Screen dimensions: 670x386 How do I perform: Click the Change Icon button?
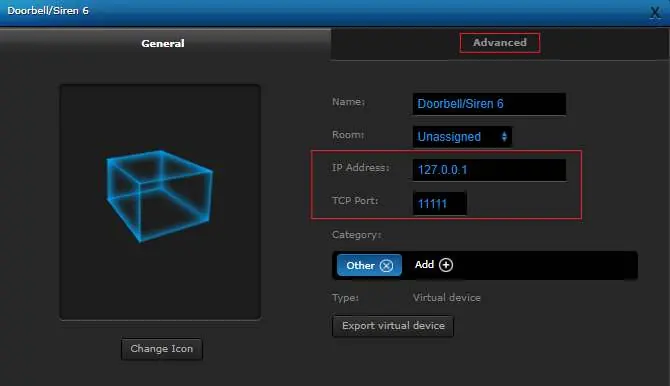click(162, 349)
